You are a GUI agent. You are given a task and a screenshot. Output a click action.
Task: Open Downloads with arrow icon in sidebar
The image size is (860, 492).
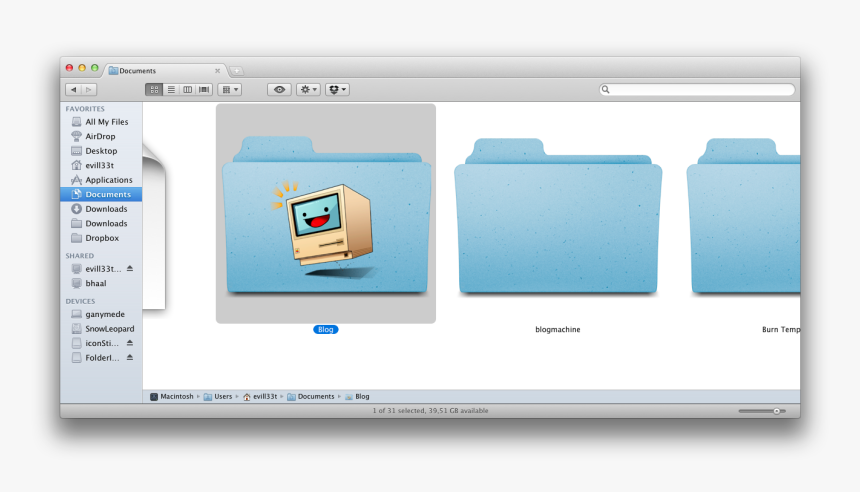click(x=101, y=209)
